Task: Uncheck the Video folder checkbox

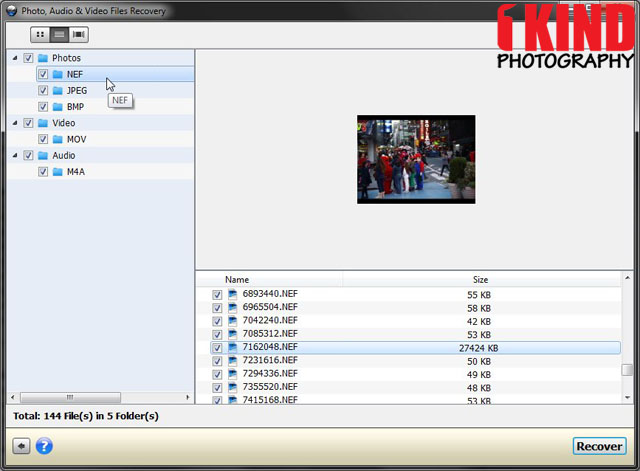Action: (x=28, y=123)
